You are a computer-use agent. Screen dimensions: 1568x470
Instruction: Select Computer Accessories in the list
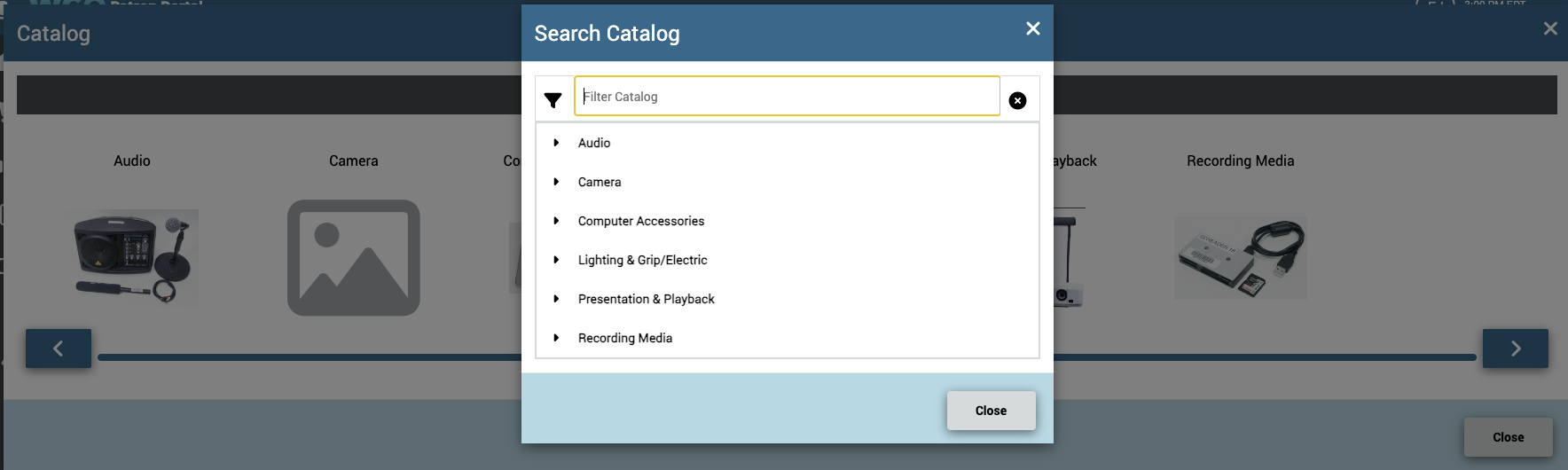click(641, 221)
